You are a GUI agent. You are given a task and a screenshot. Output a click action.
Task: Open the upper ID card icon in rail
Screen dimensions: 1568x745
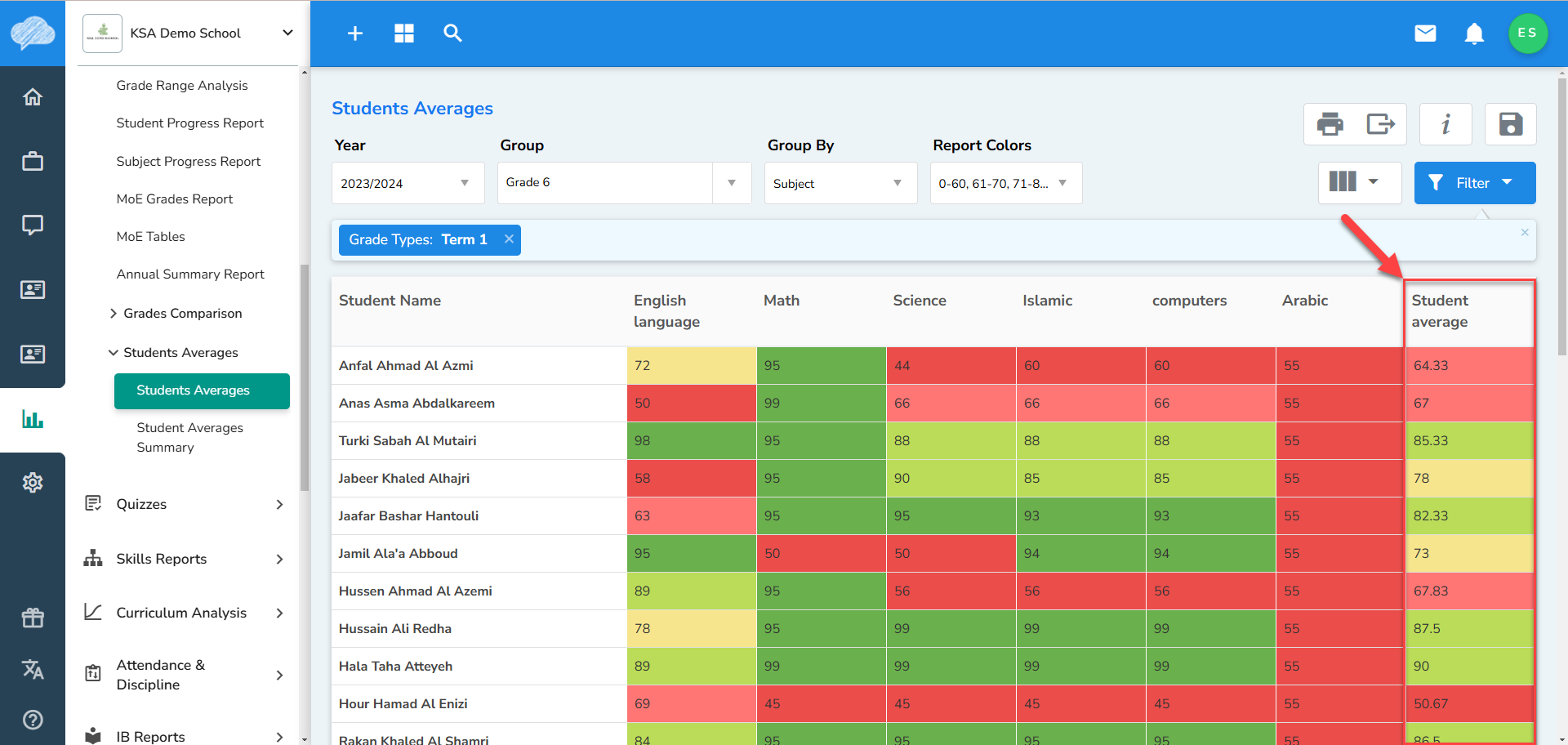(x=33, y=289)
